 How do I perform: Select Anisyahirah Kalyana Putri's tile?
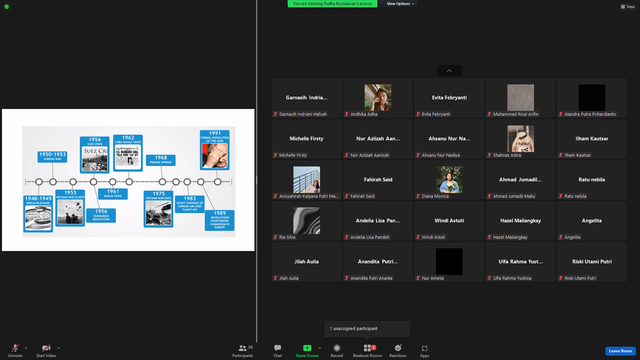pos(307,180)
